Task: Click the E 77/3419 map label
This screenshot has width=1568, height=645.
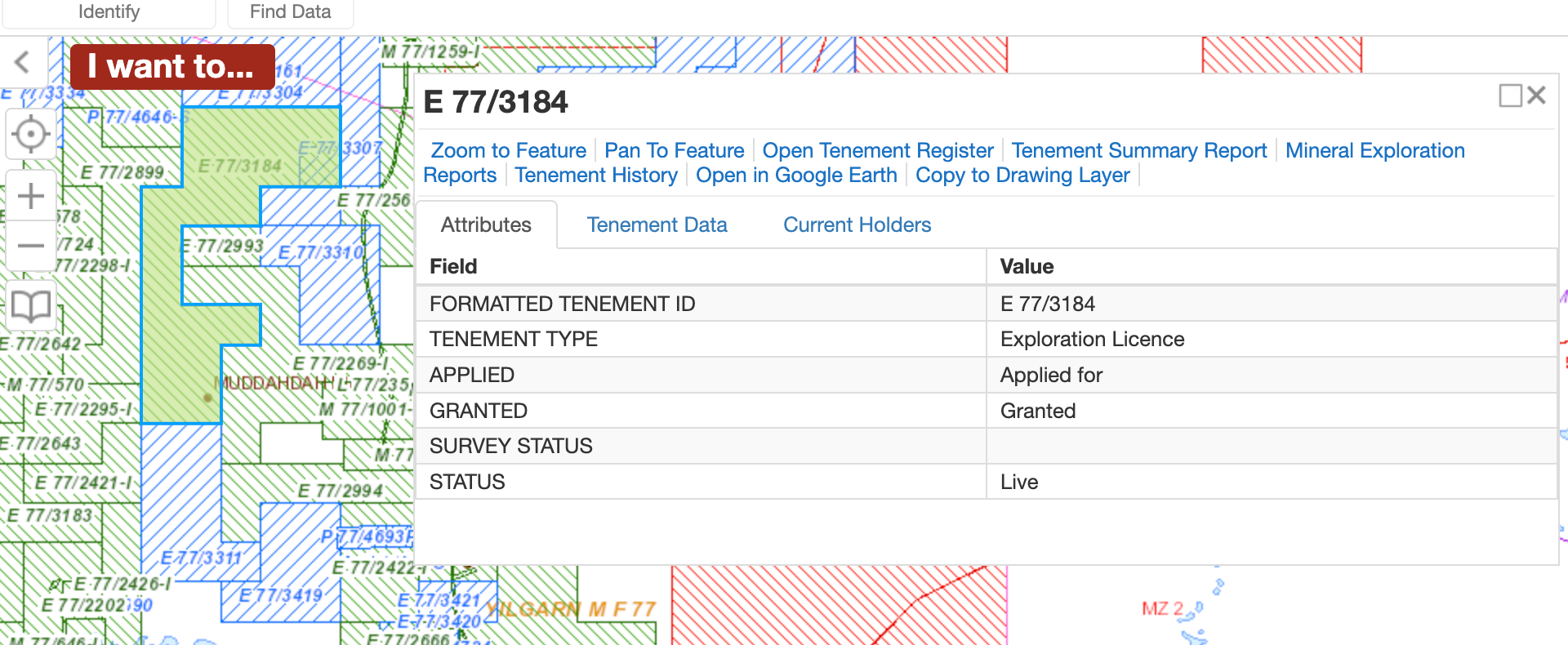Action: pyautogui.click(x=281, y=595)
